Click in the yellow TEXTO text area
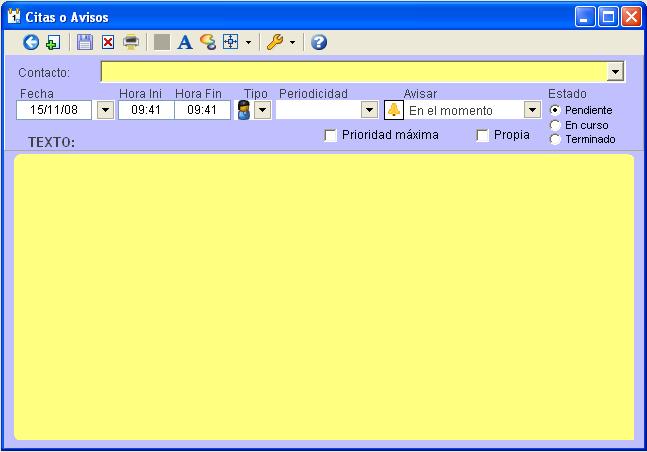This screenshot has height=452, width=647. [324, 297]
